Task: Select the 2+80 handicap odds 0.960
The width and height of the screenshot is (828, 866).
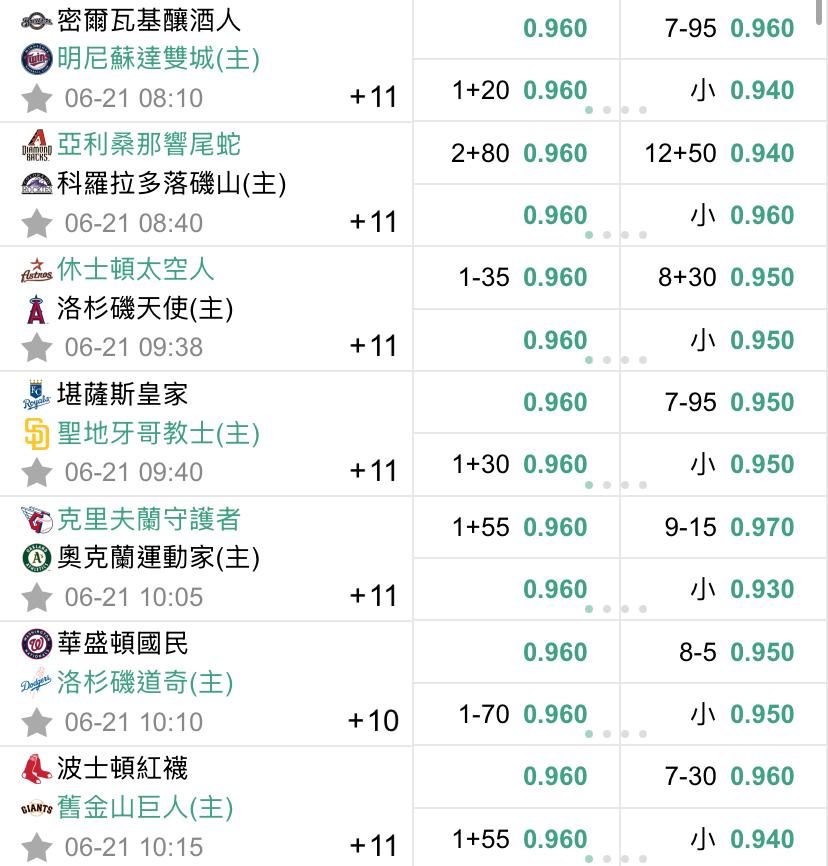Action: (x=517, y=153)
